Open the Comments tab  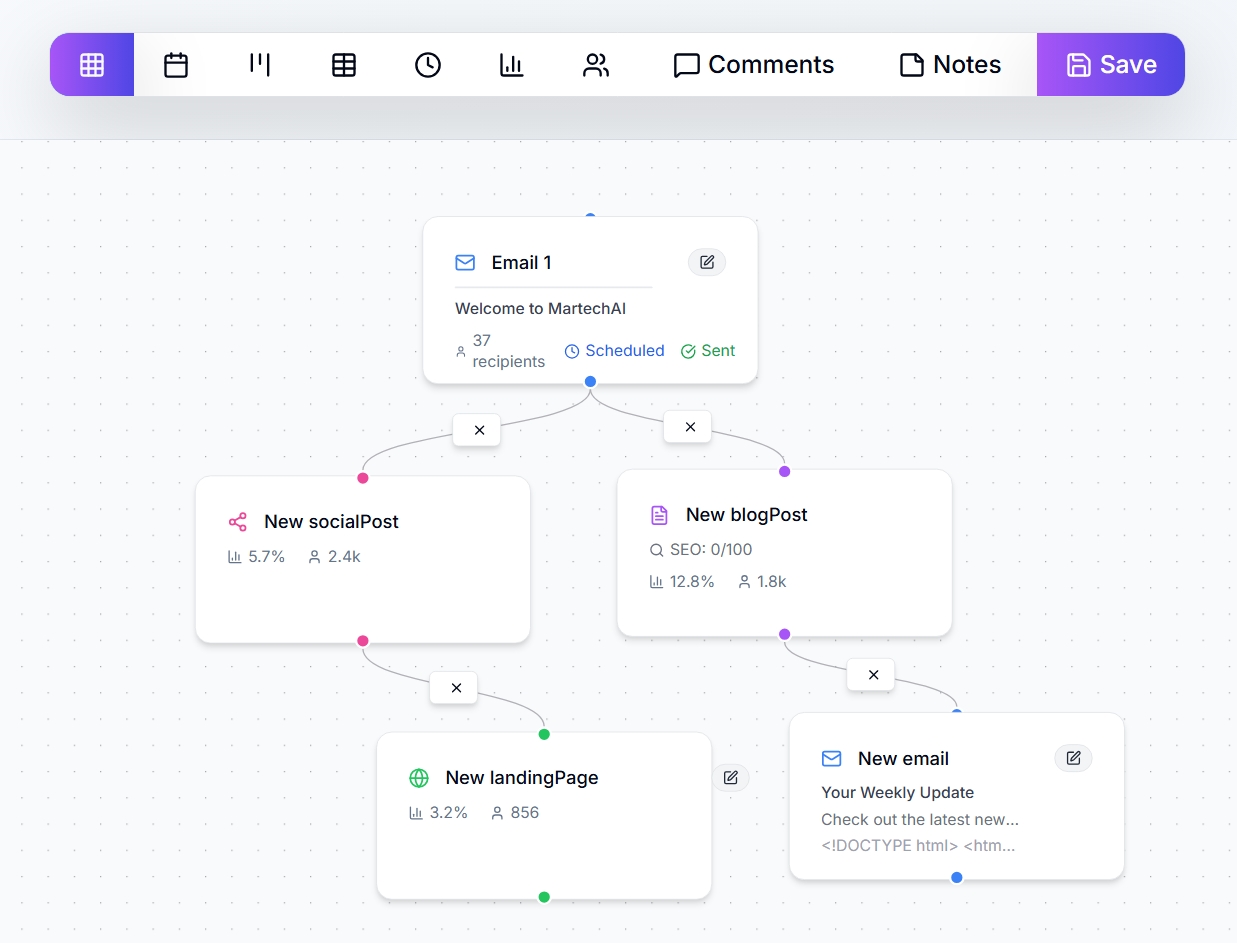754,65
